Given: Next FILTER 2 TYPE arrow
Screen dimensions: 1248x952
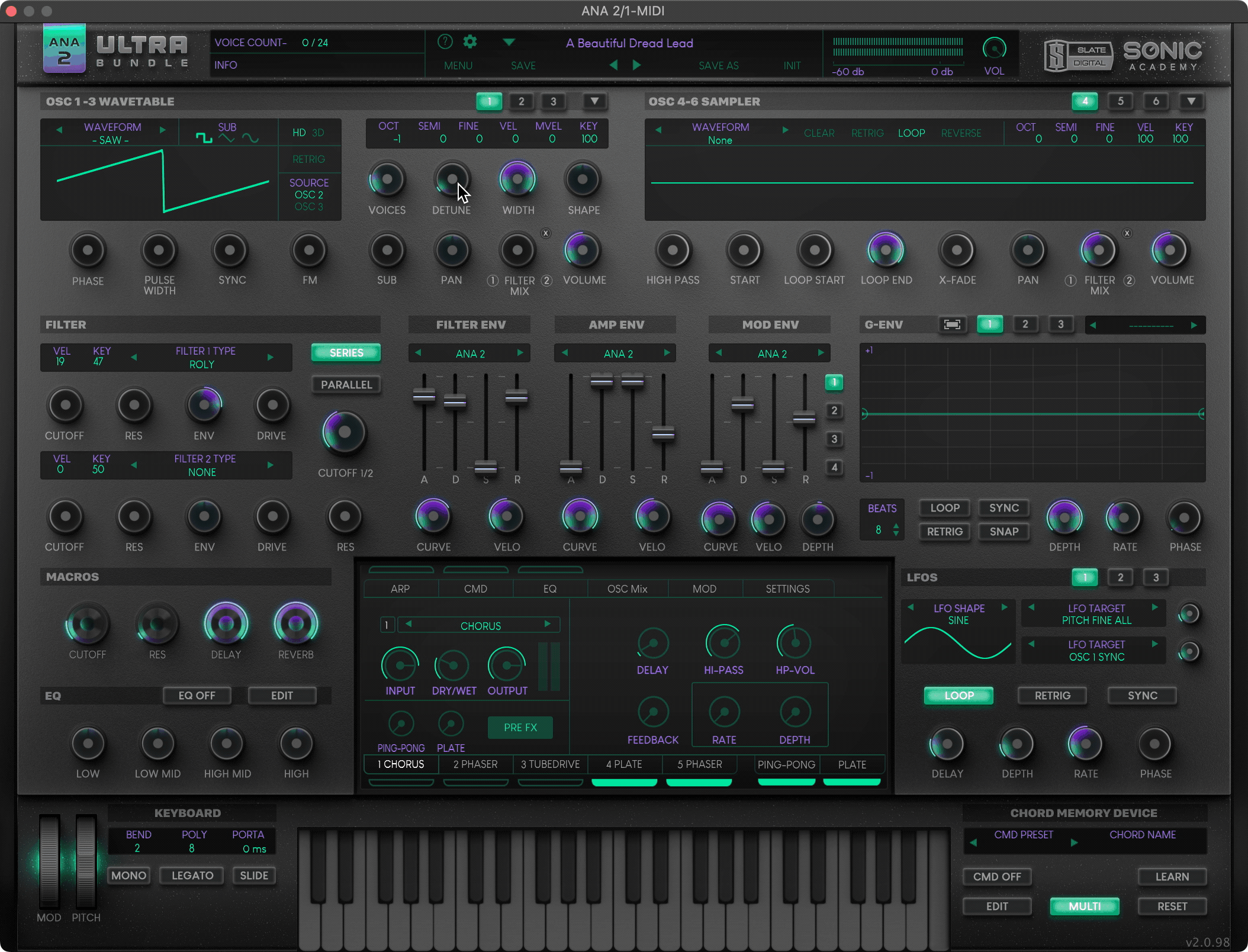Looking at the screenshot, I should tap(270, 465).
